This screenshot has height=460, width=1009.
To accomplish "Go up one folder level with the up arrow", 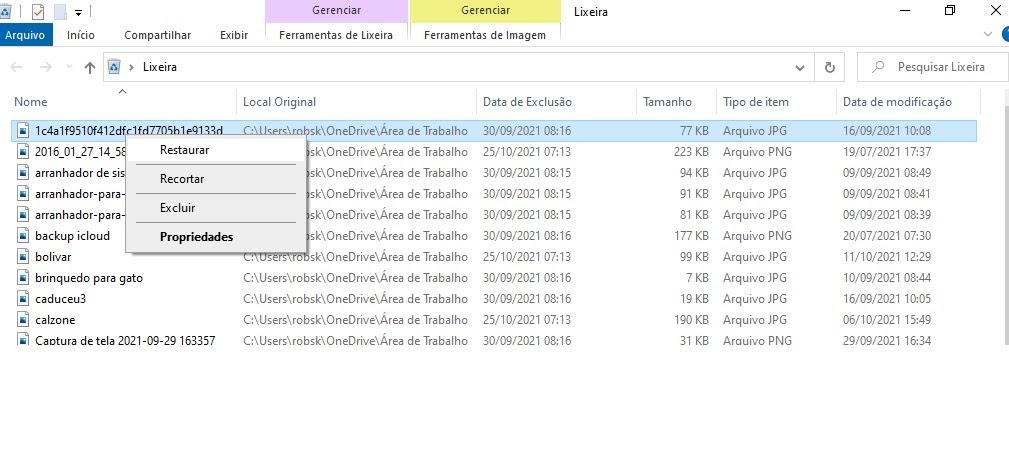I will tap(90, 67).
